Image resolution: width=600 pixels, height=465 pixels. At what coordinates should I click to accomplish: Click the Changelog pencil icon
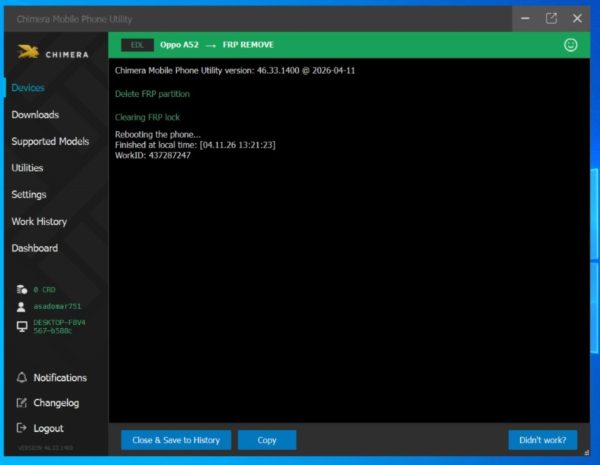tap(22, 403)
